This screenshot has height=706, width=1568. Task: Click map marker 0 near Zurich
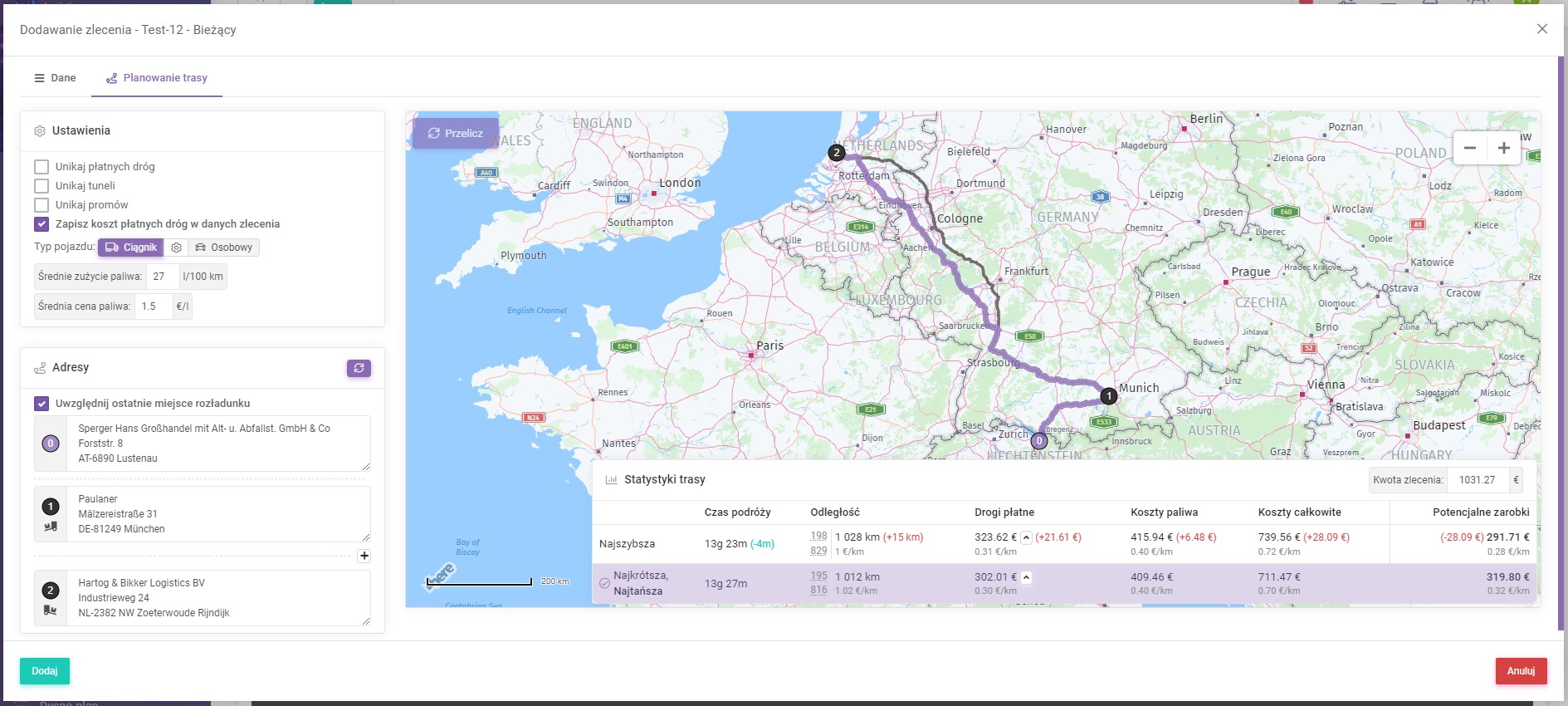[x=1038, y=441]
